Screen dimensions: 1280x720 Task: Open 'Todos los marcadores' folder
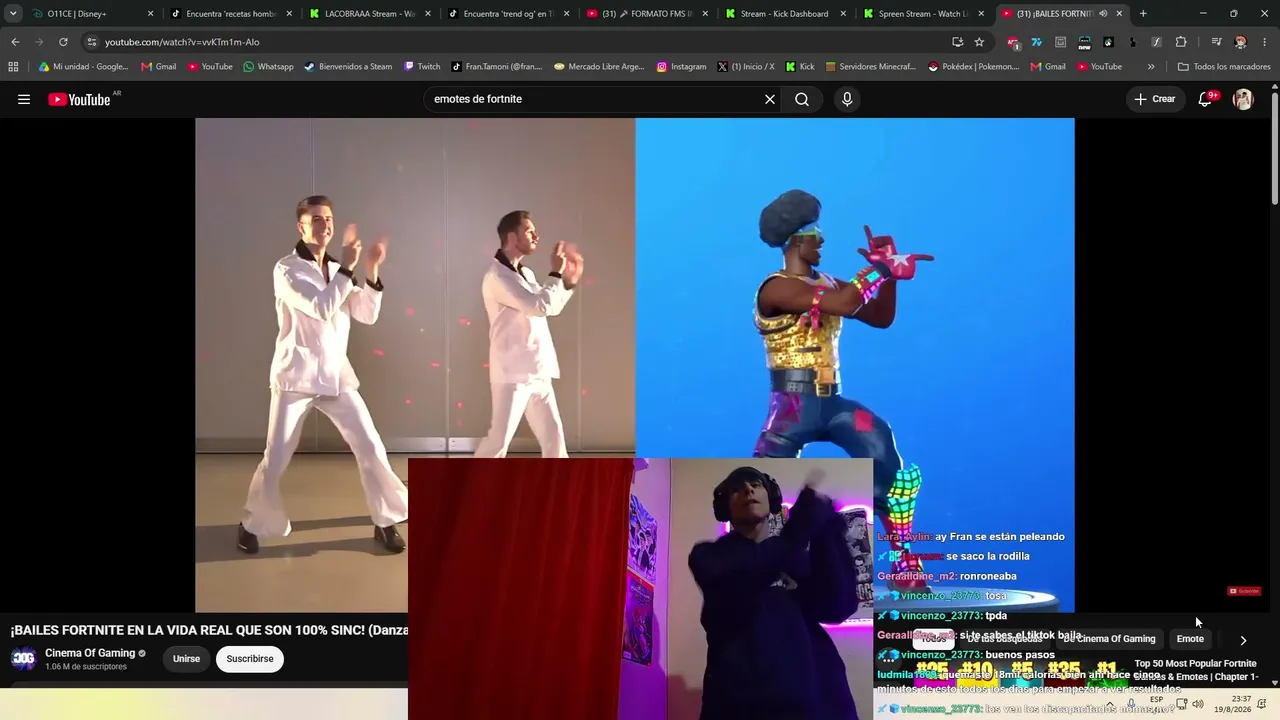tap(1224, 67)
